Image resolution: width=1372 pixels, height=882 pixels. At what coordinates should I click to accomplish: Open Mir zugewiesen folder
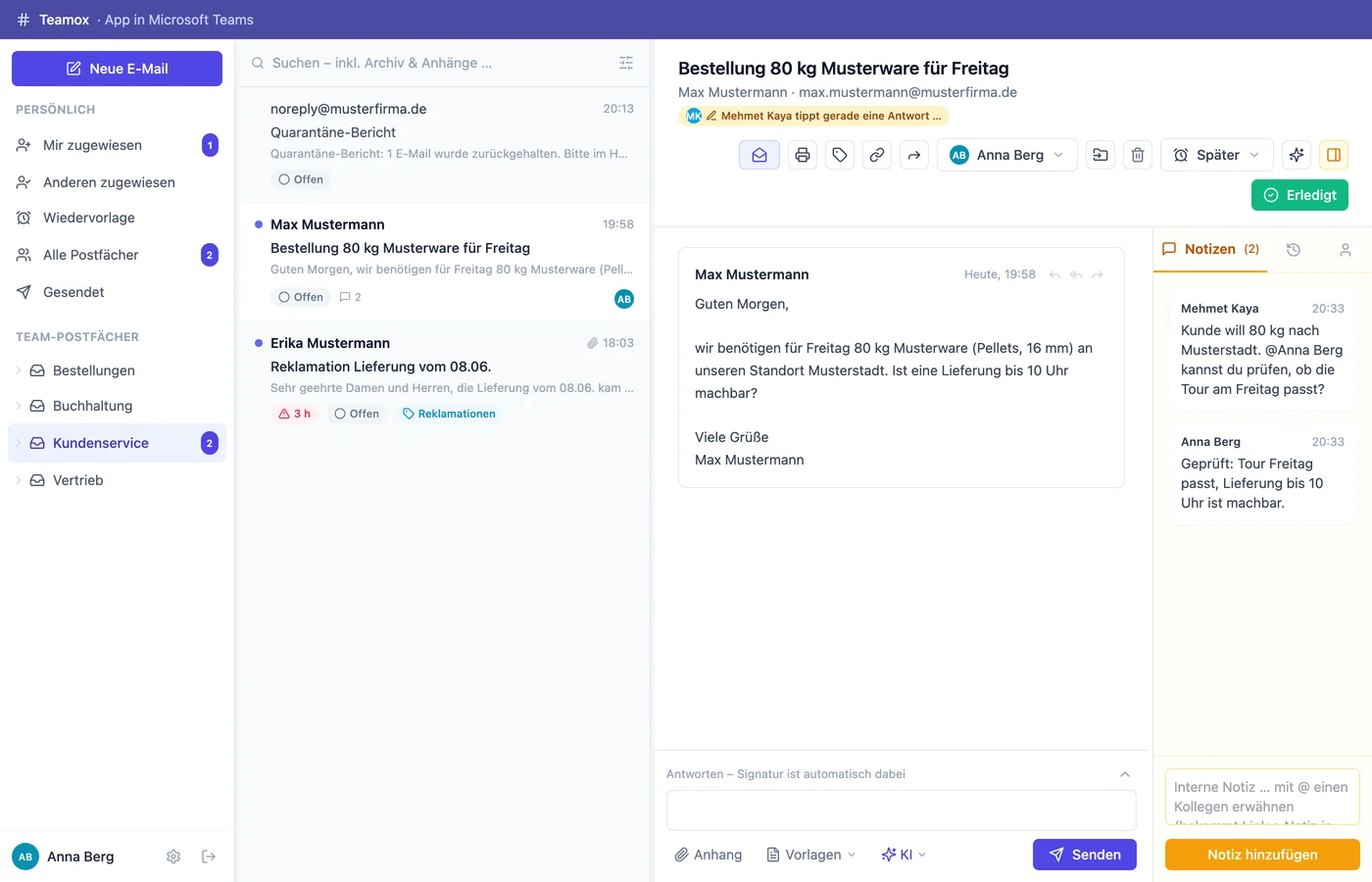117,145
